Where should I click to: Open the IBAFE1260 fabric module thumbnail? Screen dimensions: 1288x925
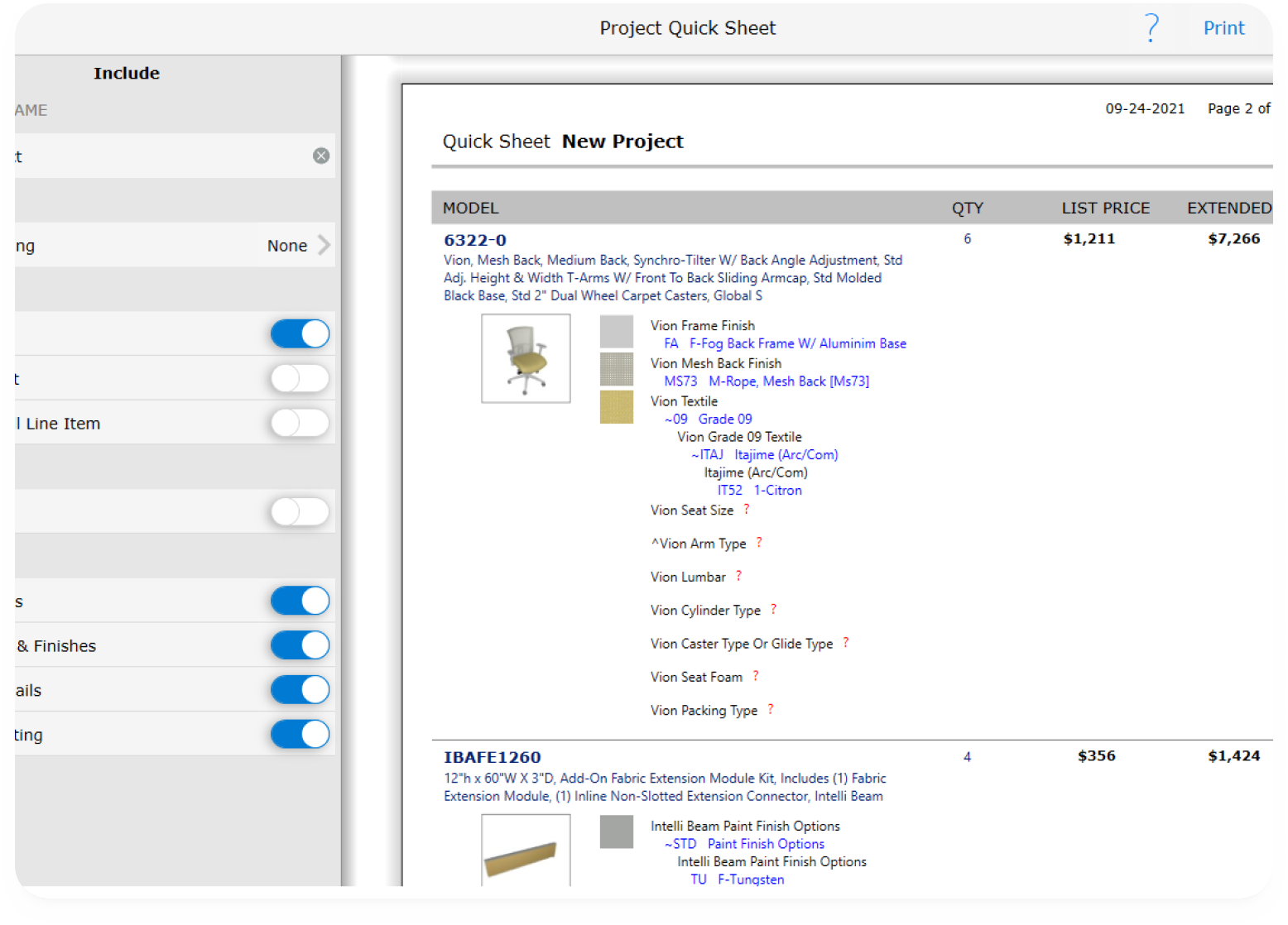[526, 851]
